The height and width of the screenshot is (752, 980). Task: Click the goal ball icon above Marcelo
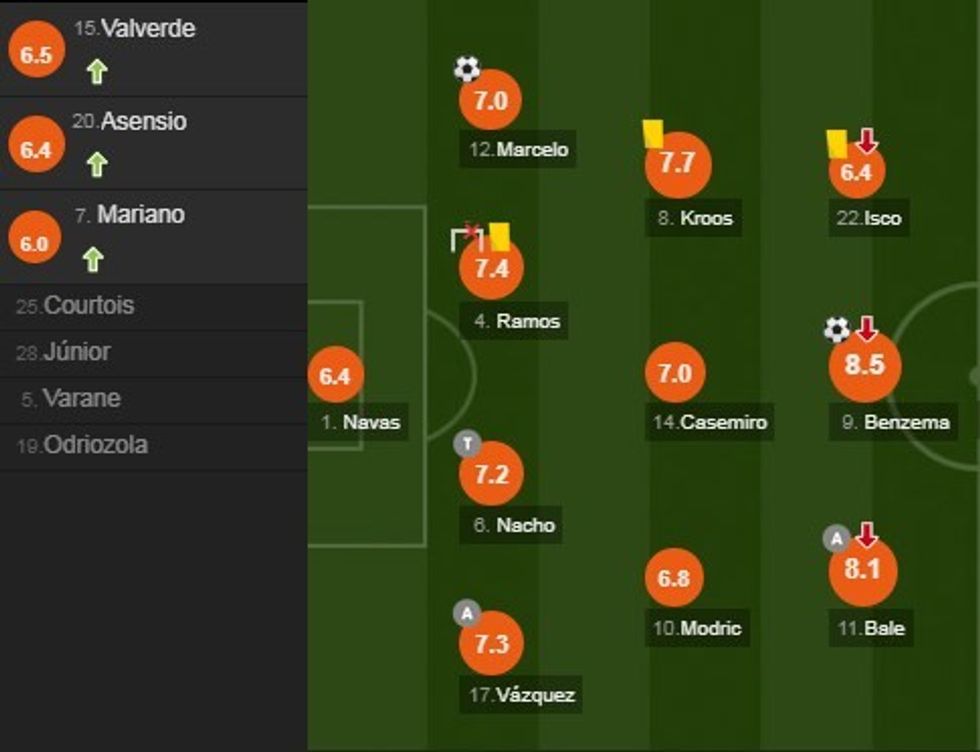(x=467, y=69)
